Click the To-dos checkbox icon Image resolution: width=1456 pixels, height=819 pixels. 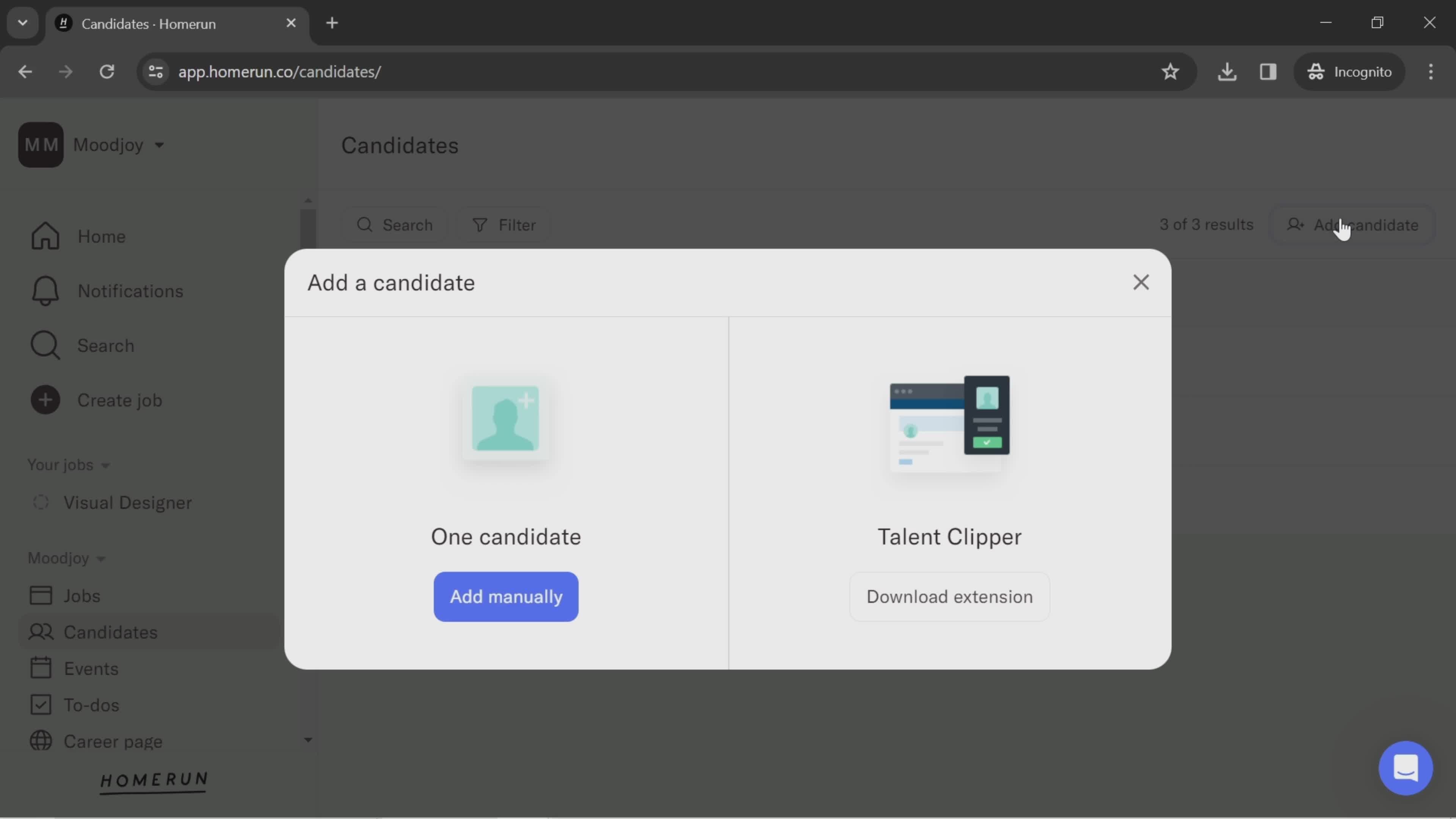[x=40, y=705]
